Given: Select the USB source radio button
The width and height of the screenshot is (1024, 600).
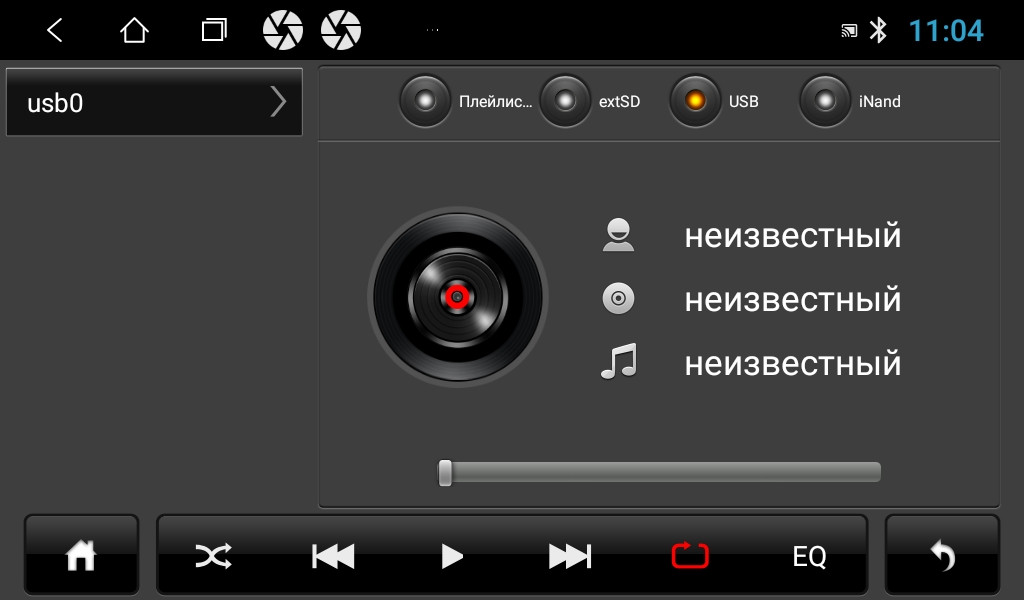Looking at the screenshot, I should coord(695,101).
